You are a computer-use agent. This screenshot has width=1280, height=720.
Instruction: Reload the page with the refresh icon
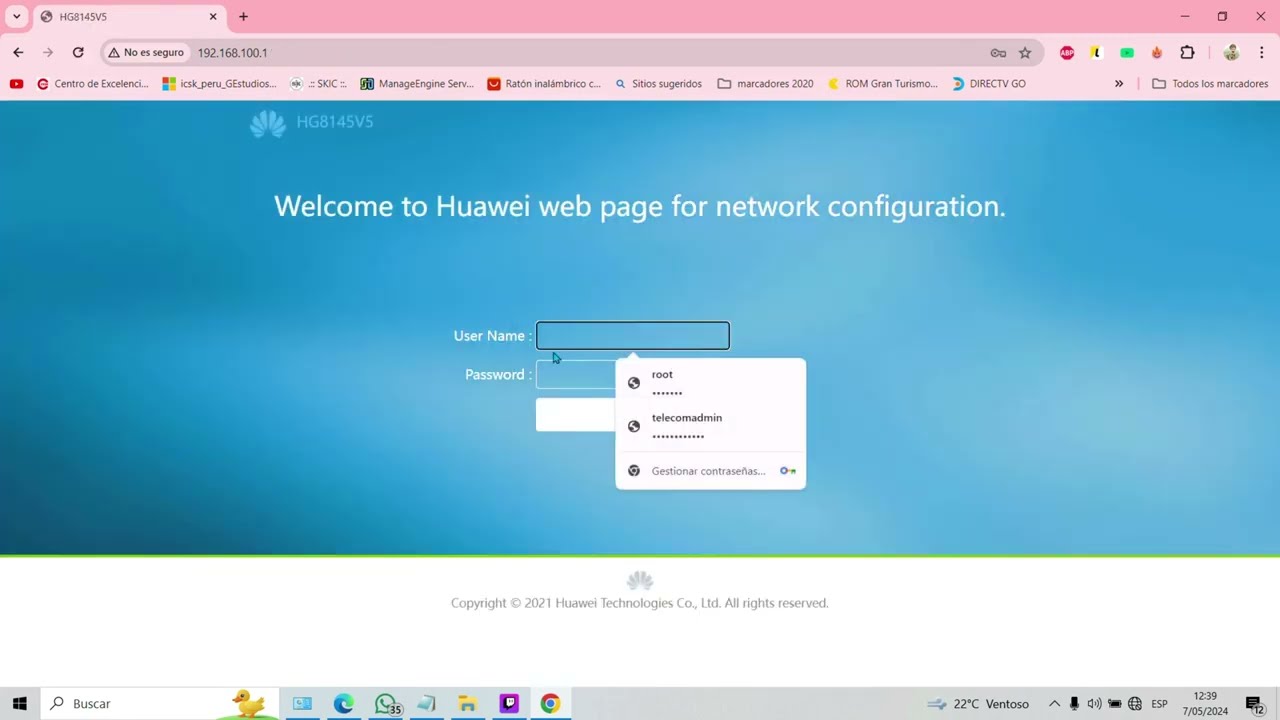pyautogui.click(x=78, y=53)
